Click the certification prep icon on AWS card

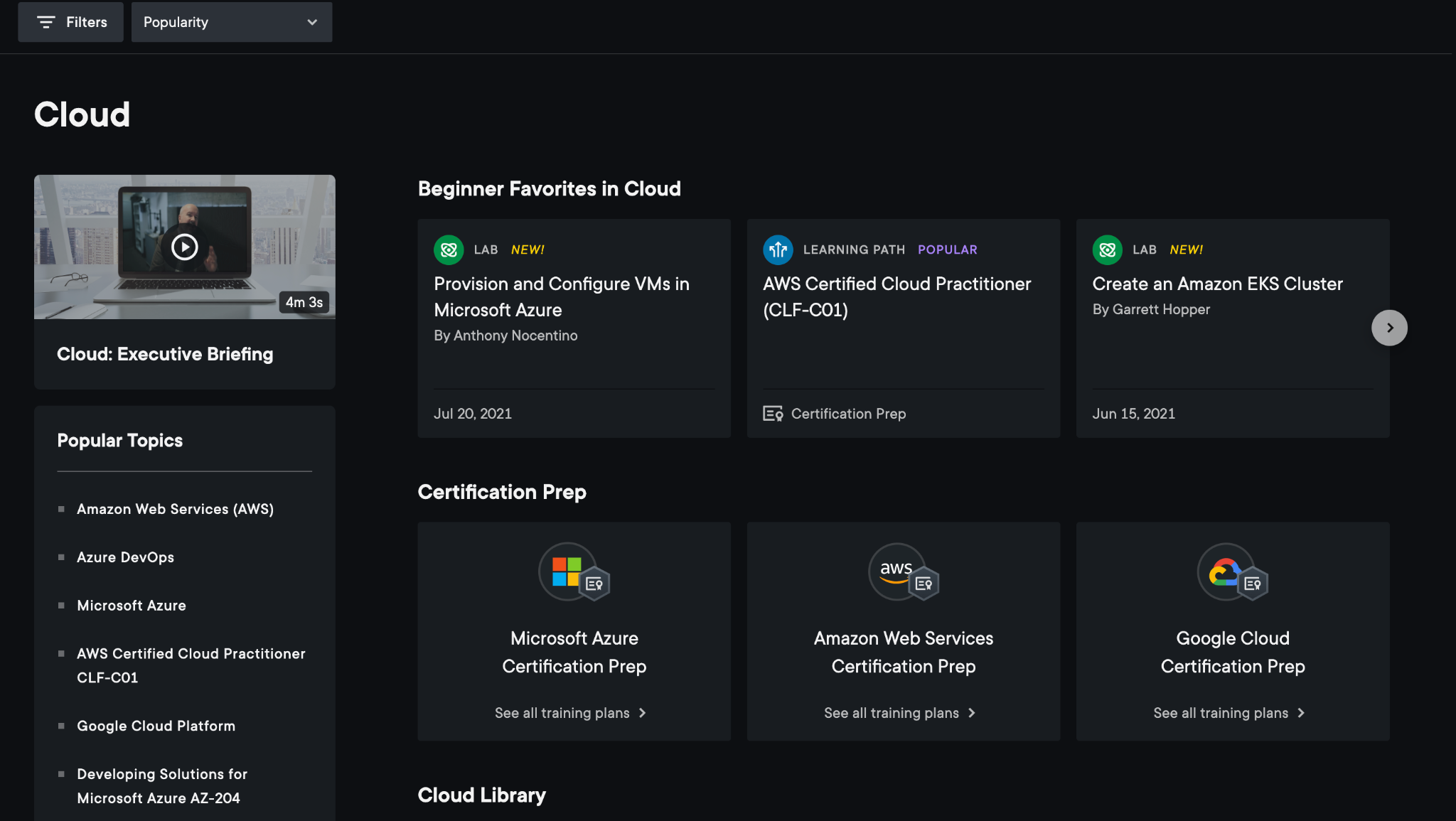(773, 414)
